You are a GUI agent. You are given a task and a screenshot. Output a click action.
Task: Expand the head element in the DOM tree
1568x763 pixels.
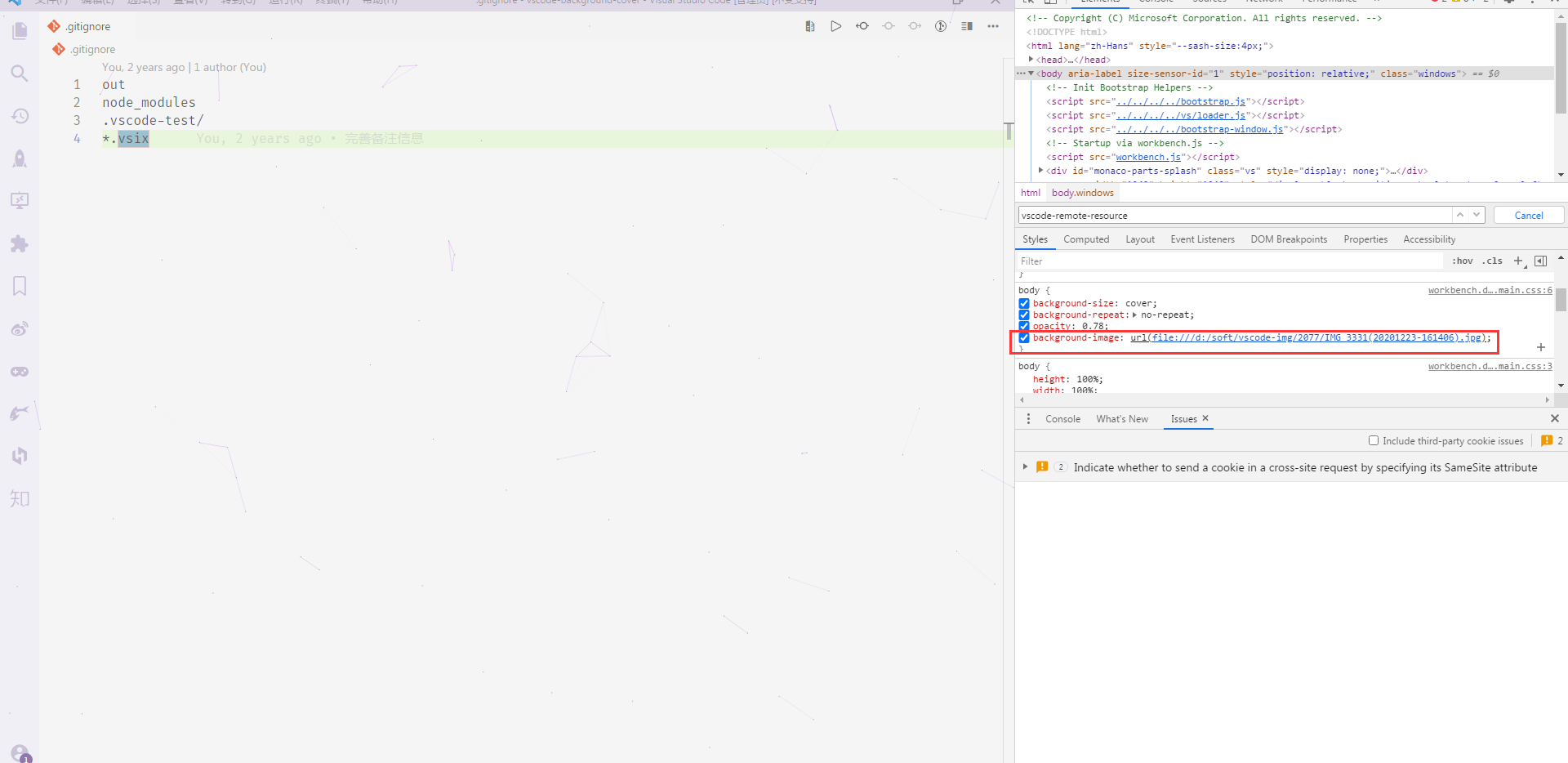point(1031,59)
